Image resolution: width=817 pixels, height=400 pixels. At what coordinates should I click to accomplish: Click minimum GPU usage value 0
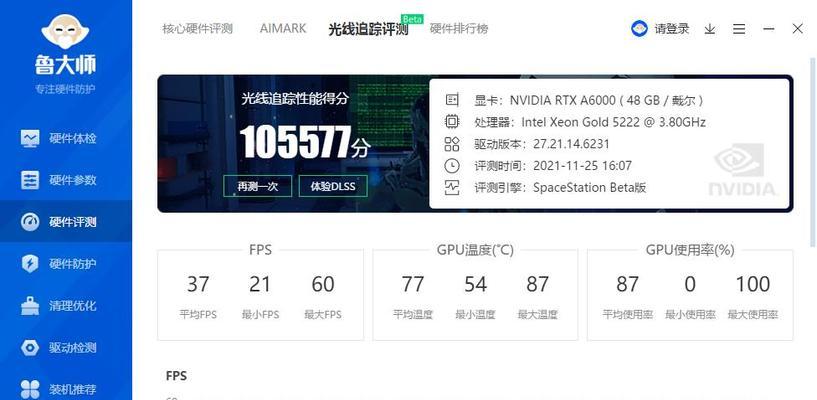point(690,284)
